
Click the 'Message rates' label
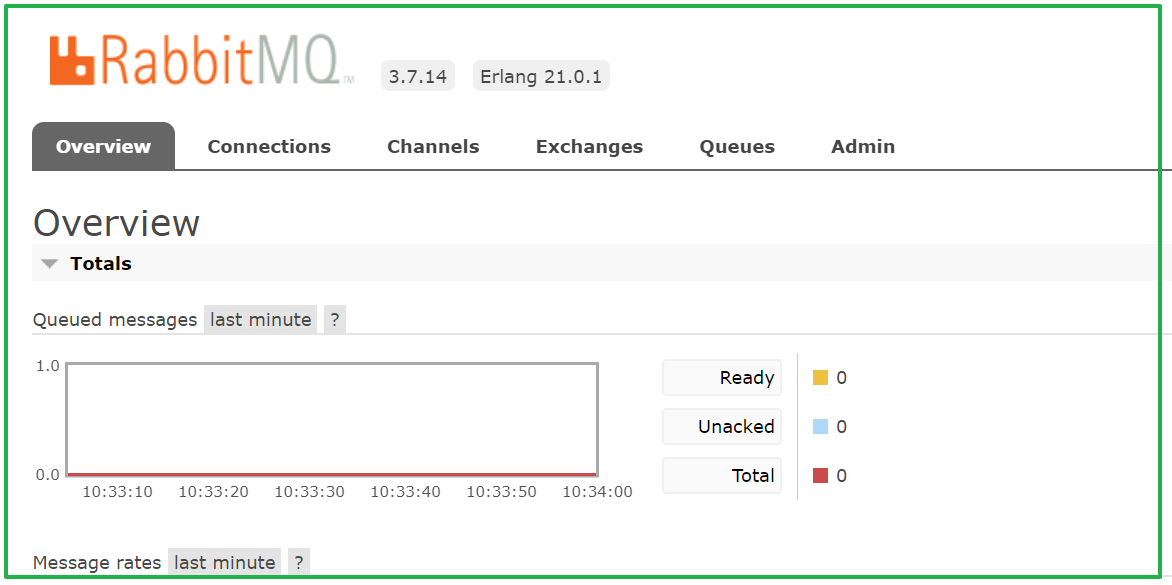click(x=97, y=563)
